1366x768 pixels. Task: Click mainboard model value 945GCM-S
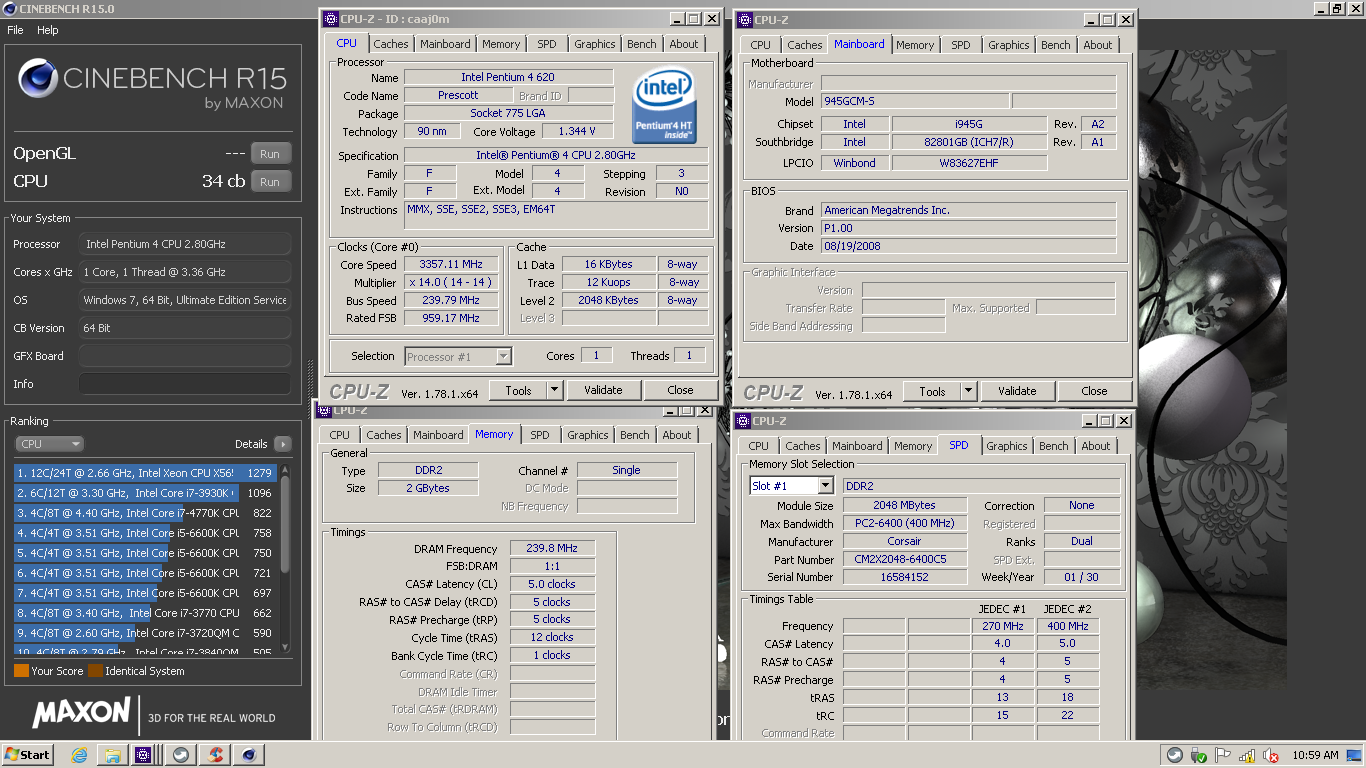914,101
